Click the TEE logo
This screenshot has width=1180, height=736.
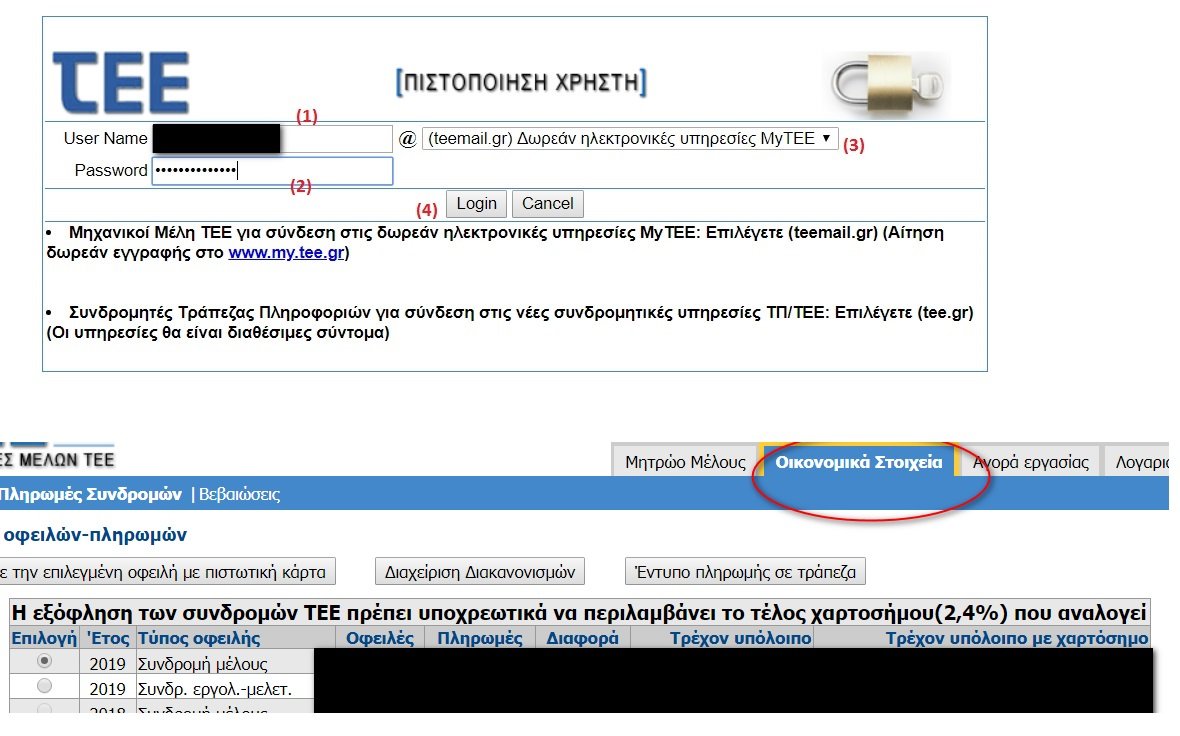[x=121, y=82]
